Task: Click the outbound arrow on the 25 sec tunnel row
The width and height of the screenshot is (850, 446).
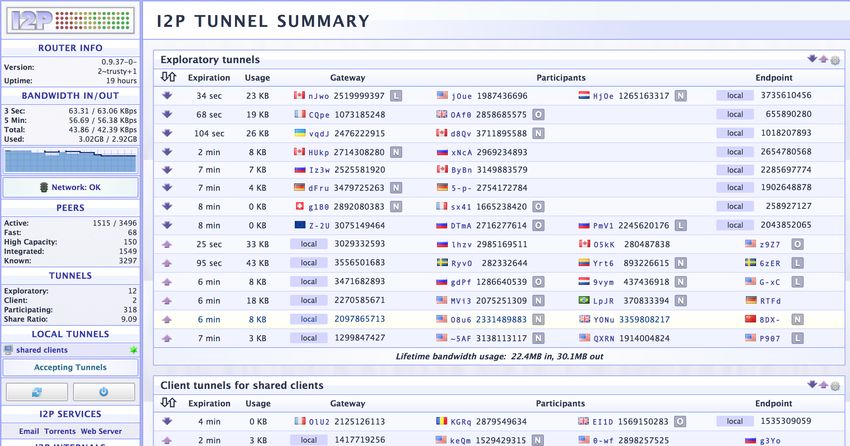Action: [167, 244]
